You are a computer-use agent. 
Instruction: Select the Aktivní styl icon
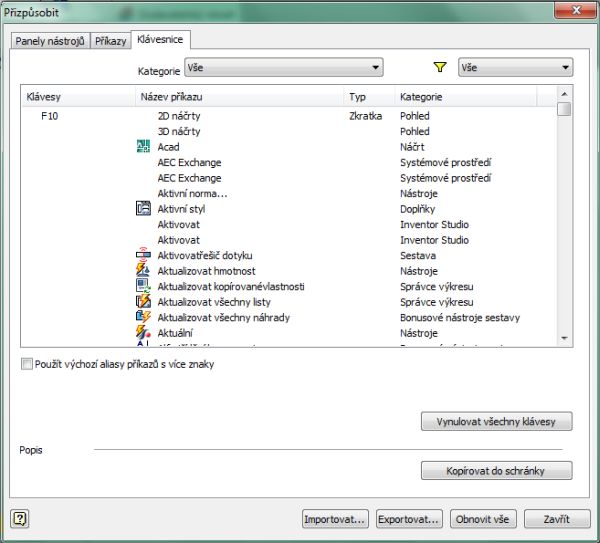[142, 209]
